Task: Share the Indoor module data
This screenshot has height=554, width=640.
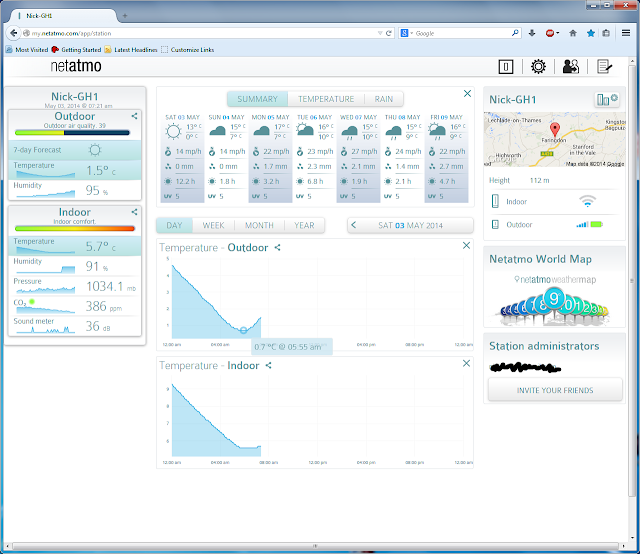Action: point(134,212)
